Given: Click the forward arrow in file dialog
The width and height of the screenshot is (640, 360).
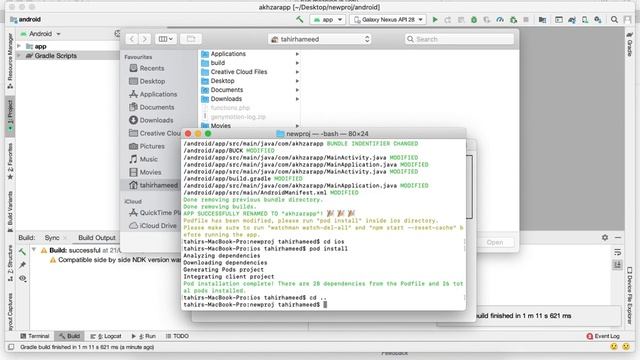Looking at the screenshot, I should click(144, 39).
